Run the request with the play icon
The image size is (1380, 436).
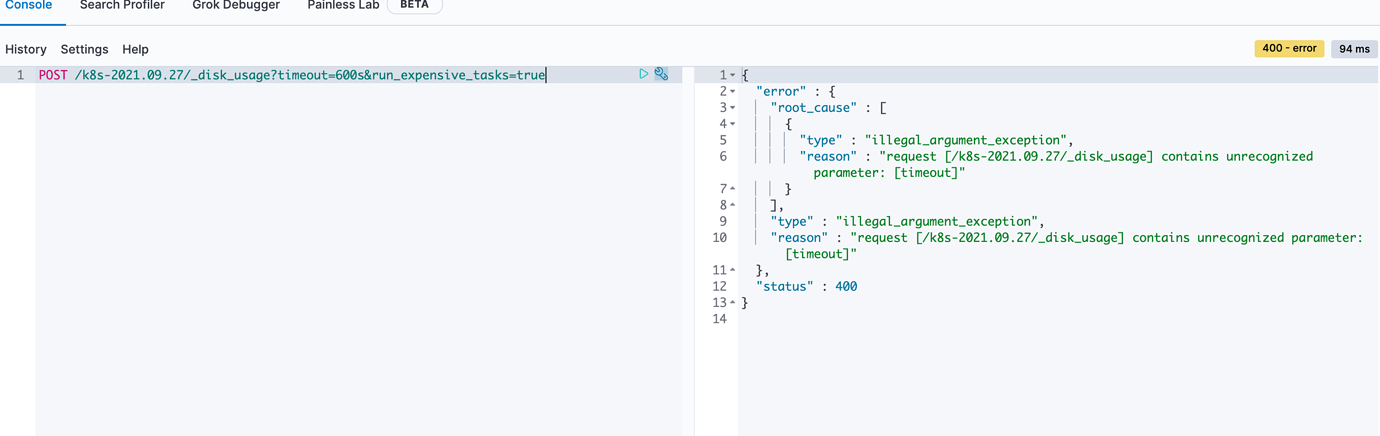tap(644, 74)
